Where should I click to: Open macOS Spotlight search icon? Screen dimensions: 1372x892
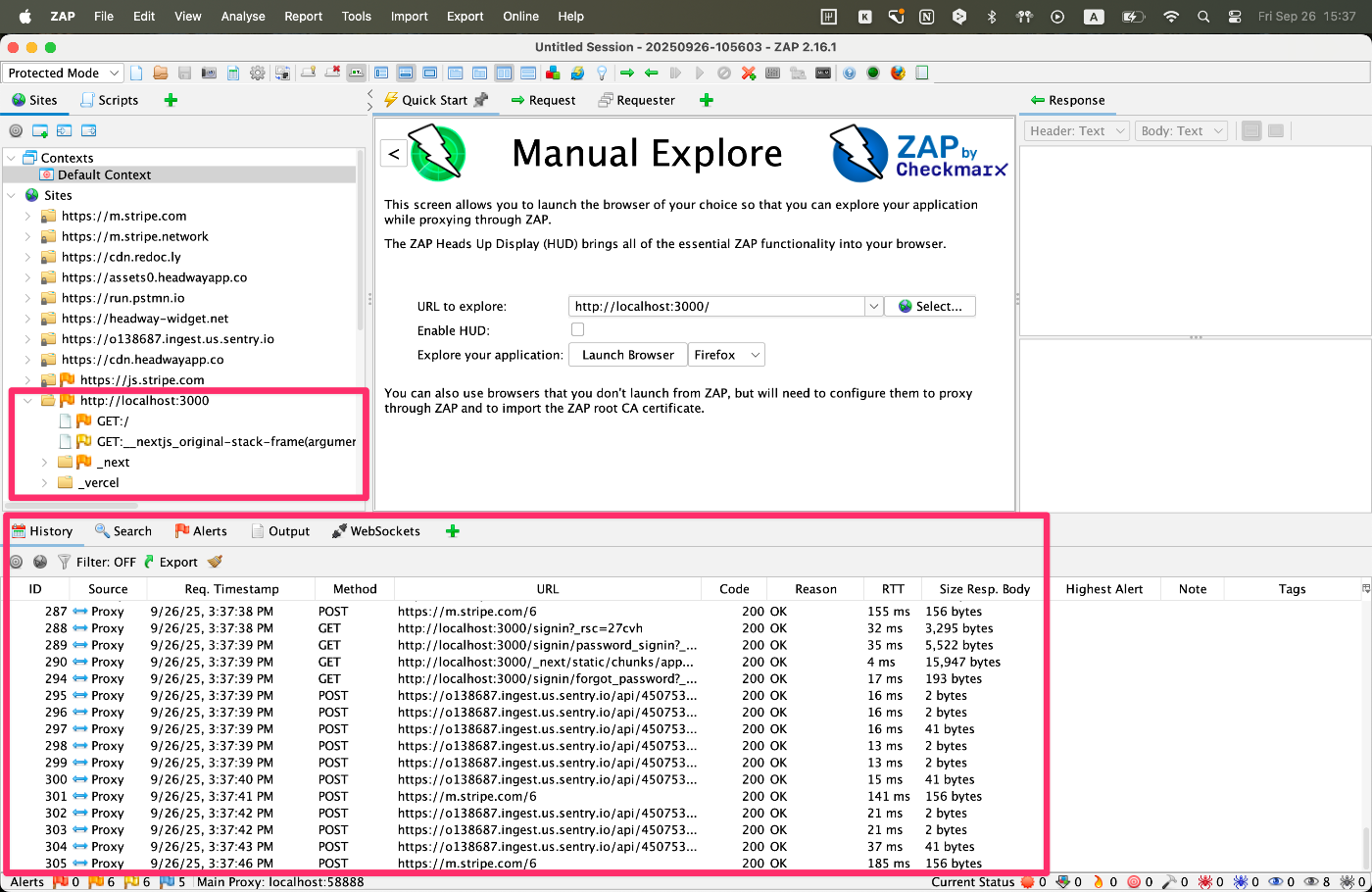coord(1203,16)
